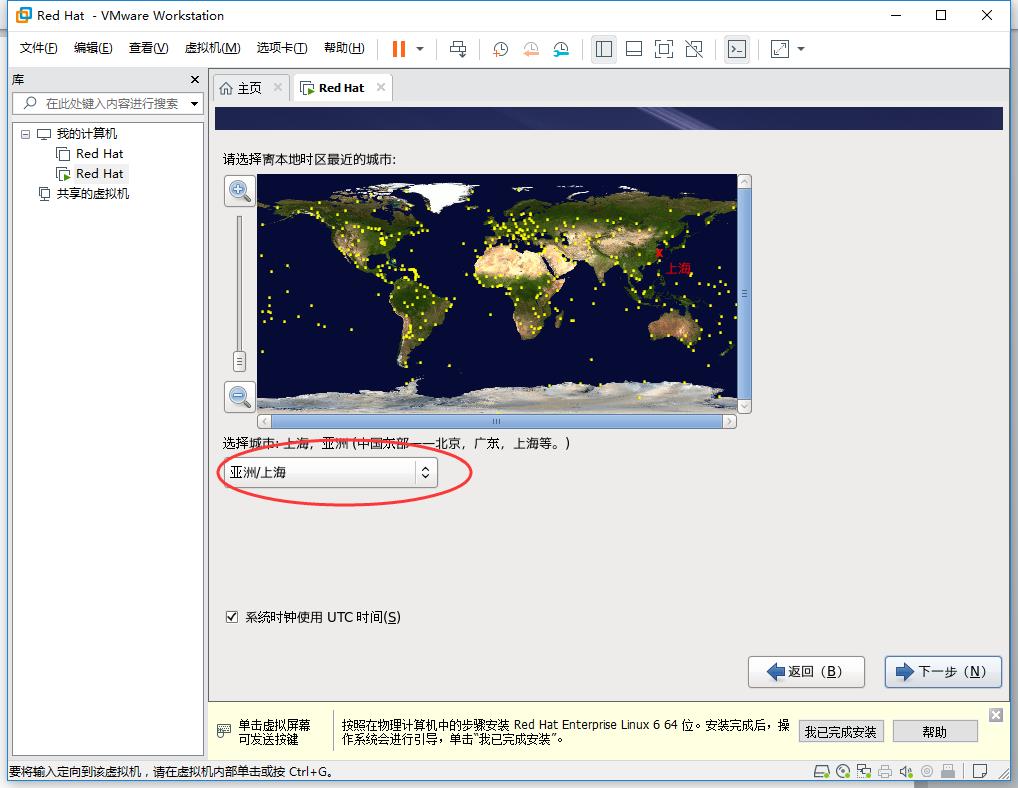Screen dimensions: 1018x788
Task: Click the stretch guest display icon
Action: (780, 49)
